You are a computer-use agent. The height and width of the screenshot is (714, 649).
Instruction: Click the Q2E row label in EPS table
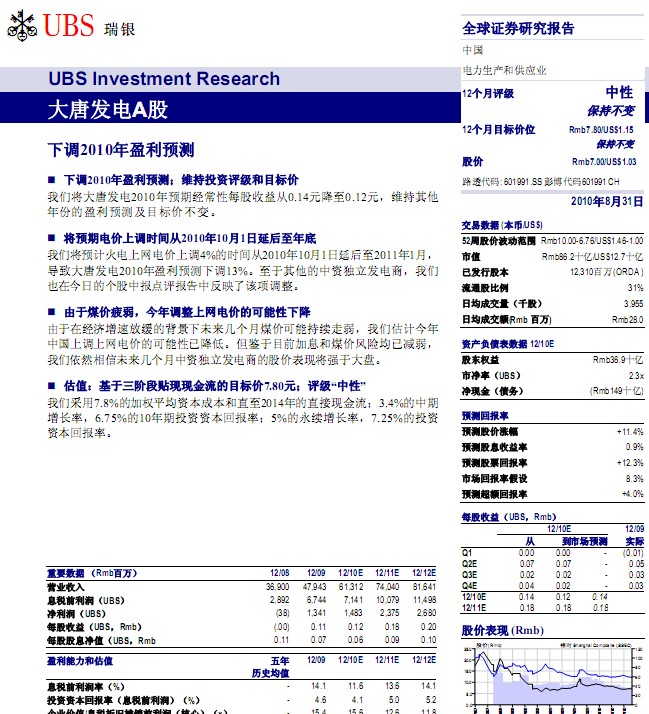(470, 564)
